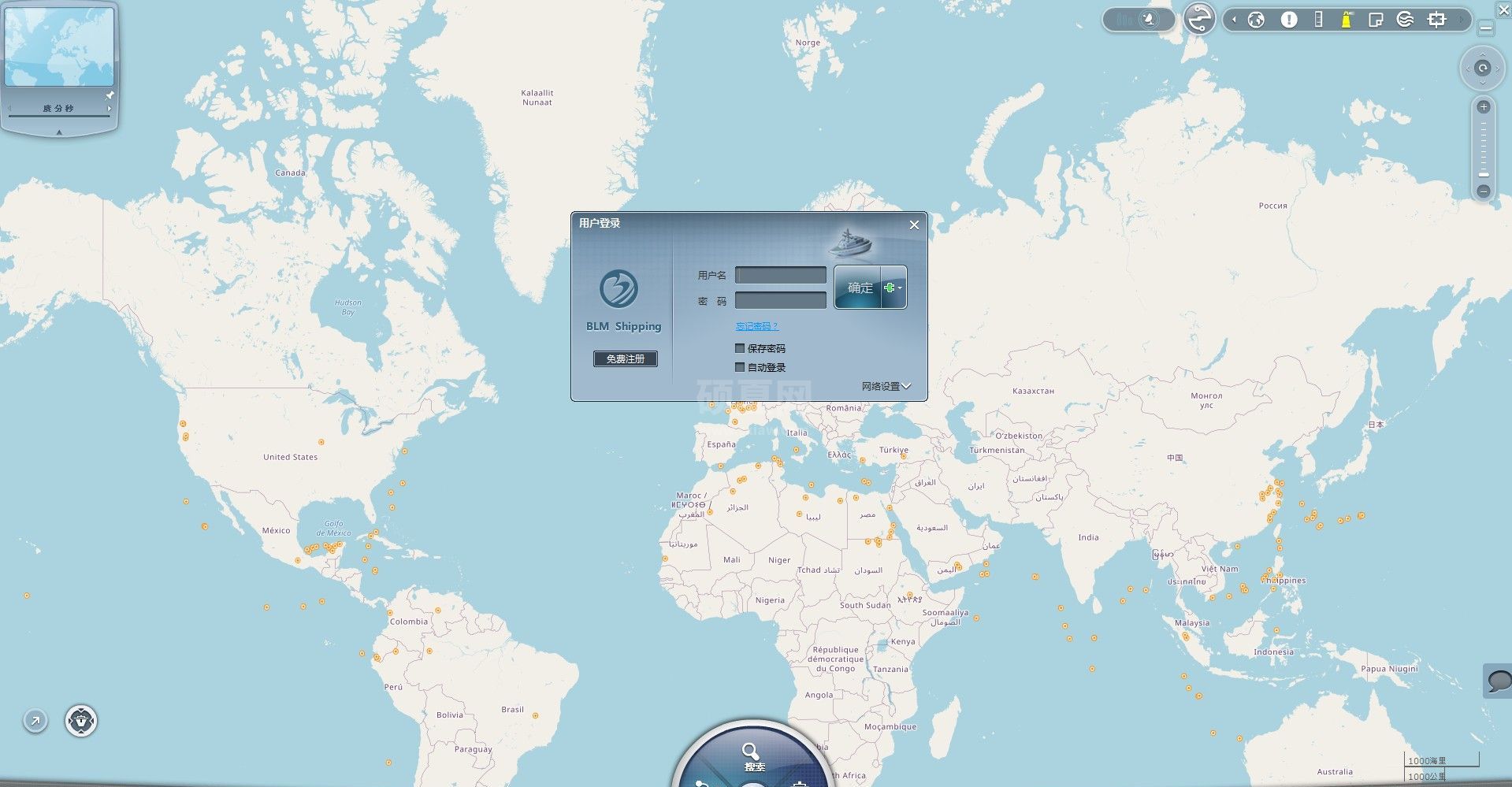This screenshot has width=1512, height=787.
Task: Click the overview mini-map thumbnail
Action: click(x=59, y=46)
